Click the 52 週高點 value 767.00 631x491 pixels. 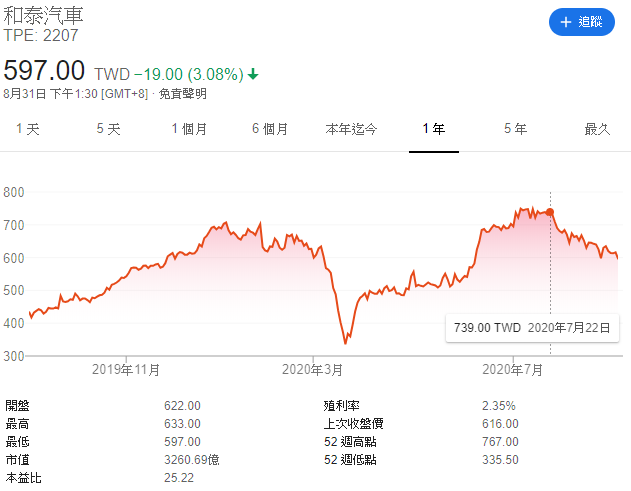[x=500, y=442]
